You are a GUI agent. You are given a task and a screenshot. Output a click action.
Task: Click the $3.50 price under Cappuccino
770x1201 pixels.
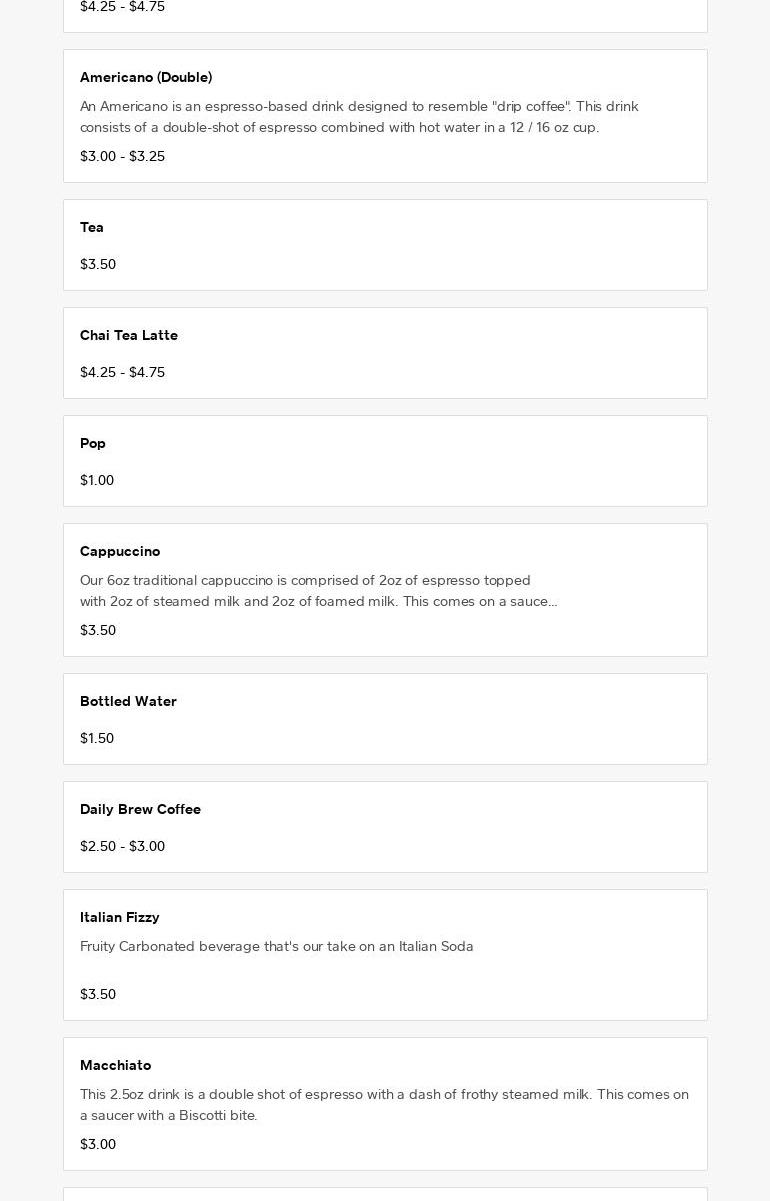(98, 630)
